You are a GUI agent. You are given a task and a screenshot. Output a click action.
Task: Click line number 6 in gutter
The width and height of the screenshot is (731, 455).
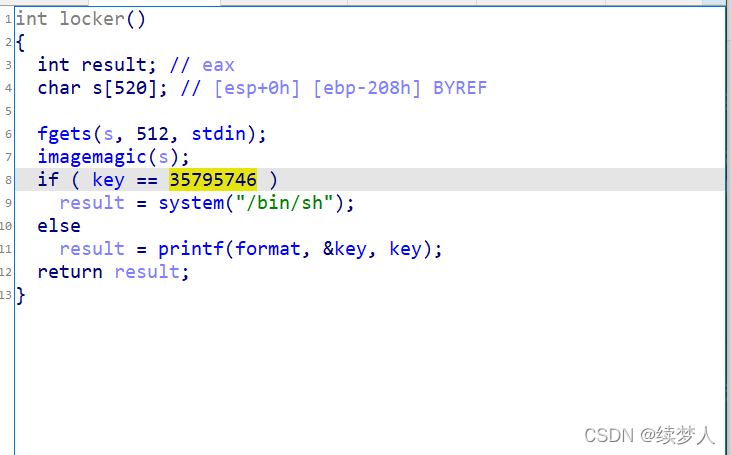(8, 134)
